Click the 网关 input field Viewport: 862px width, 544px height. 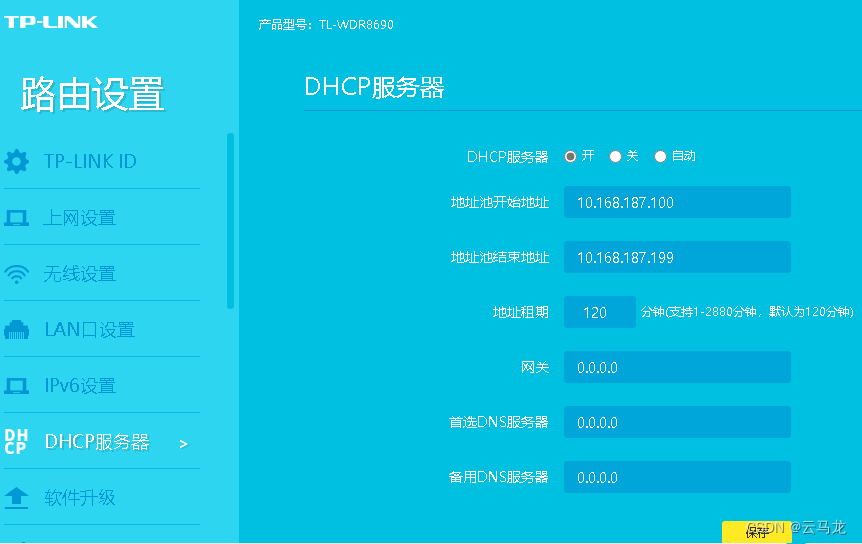pyautogui.click(x=677, y=367)
